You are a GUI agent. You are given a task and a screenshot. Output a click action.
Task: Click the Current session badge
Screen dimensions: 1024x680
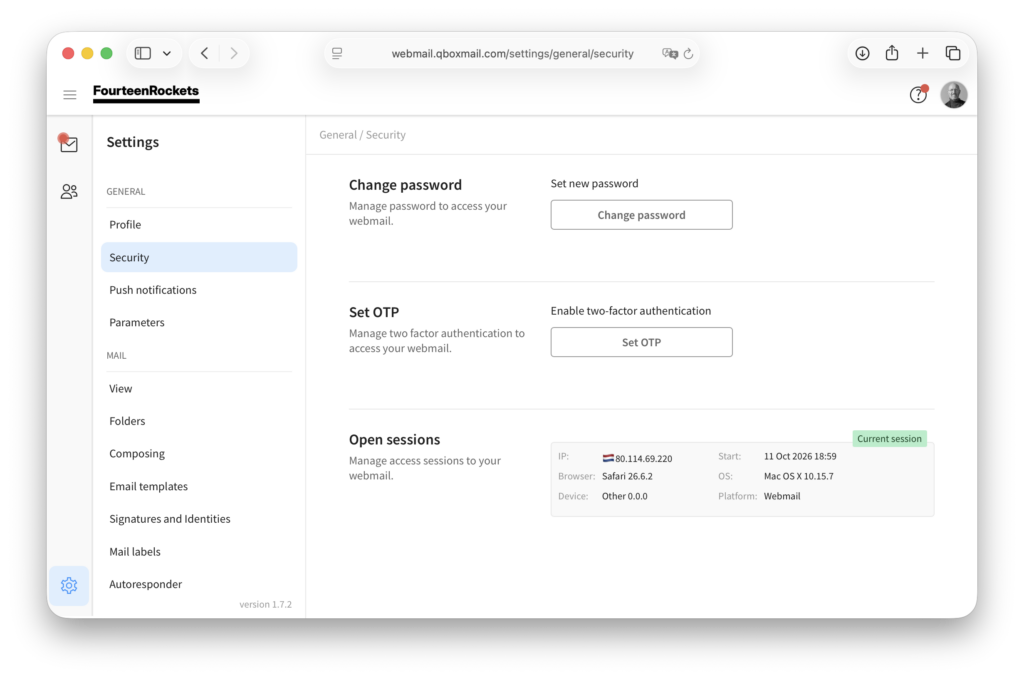pos(889,439)
